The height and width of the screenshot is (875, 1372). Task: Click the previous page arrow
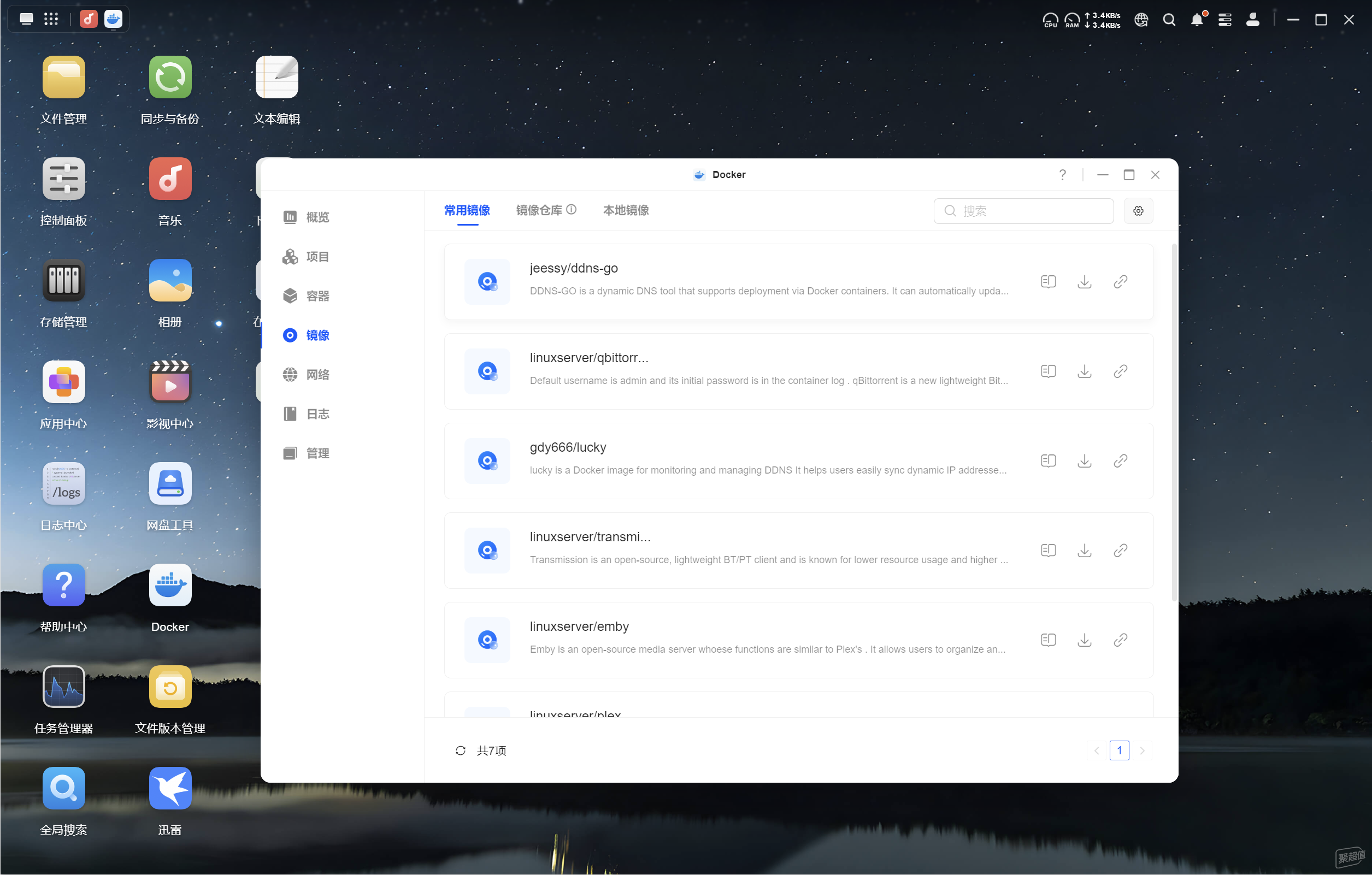[1096, 750]
